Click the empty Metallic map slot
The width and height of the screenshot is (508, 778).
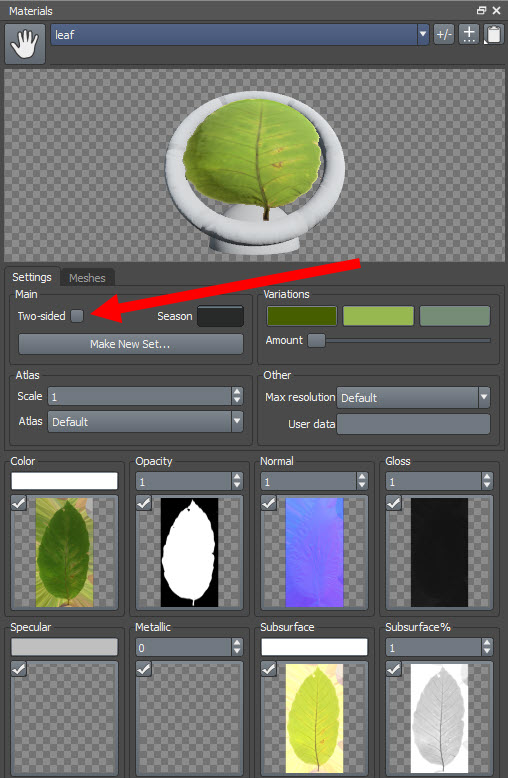190,718
